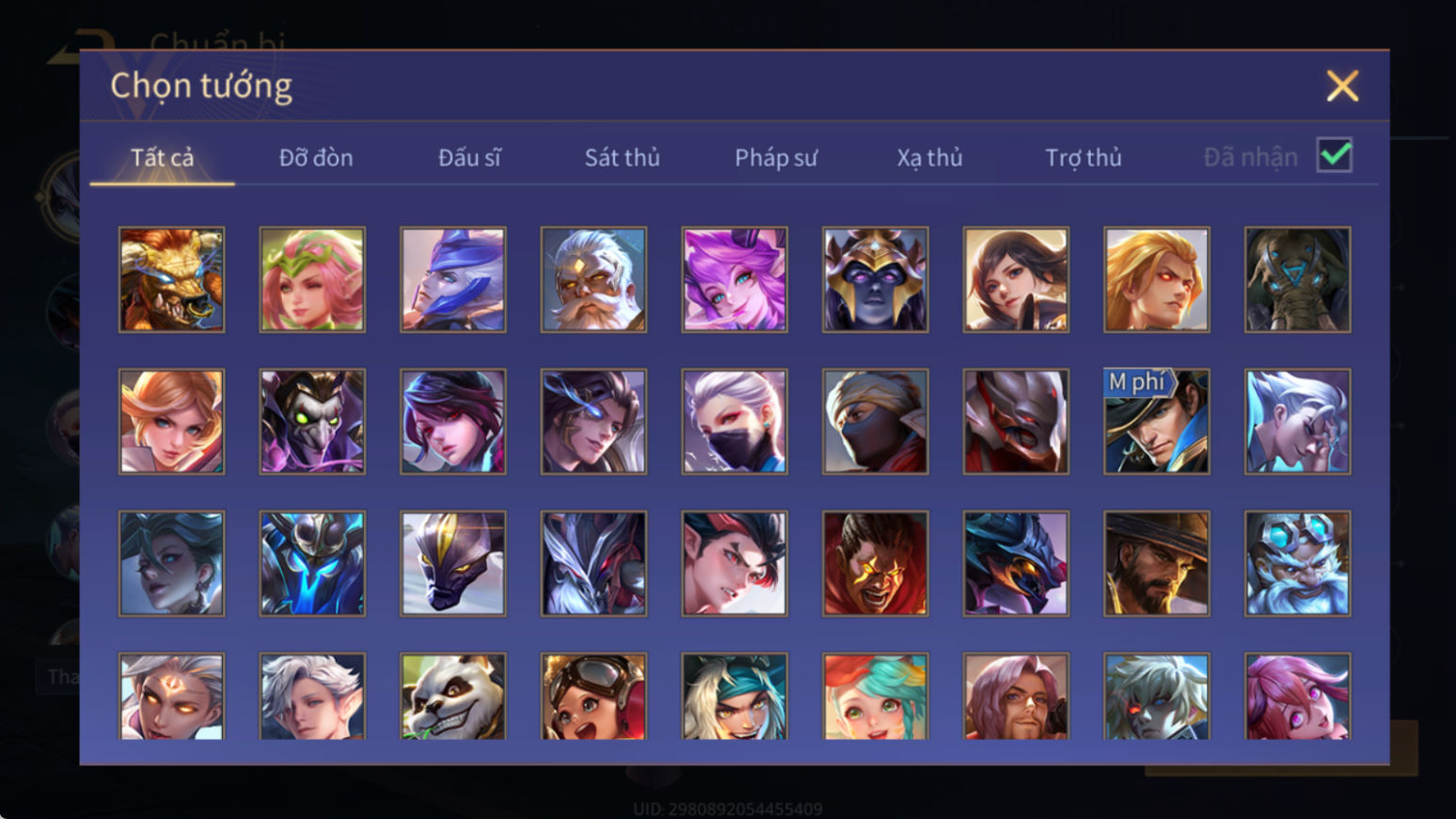Filter by Pháp sư heroes
Image resolution: width=1456 pixels, height=819 pixels.
pyautogui.click(x=776, y=158)
